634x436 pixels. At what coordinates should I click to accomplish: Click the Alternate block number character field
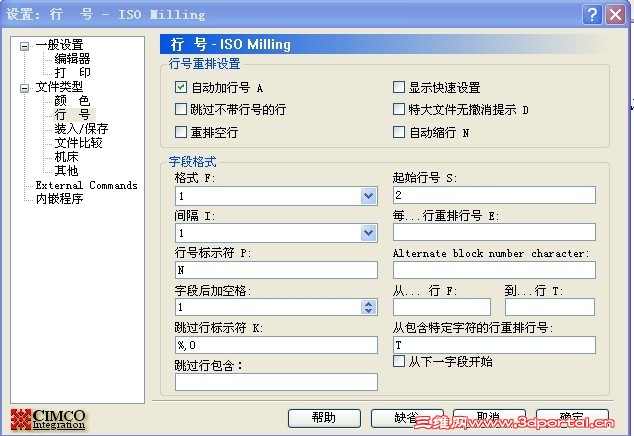point(494,270)
